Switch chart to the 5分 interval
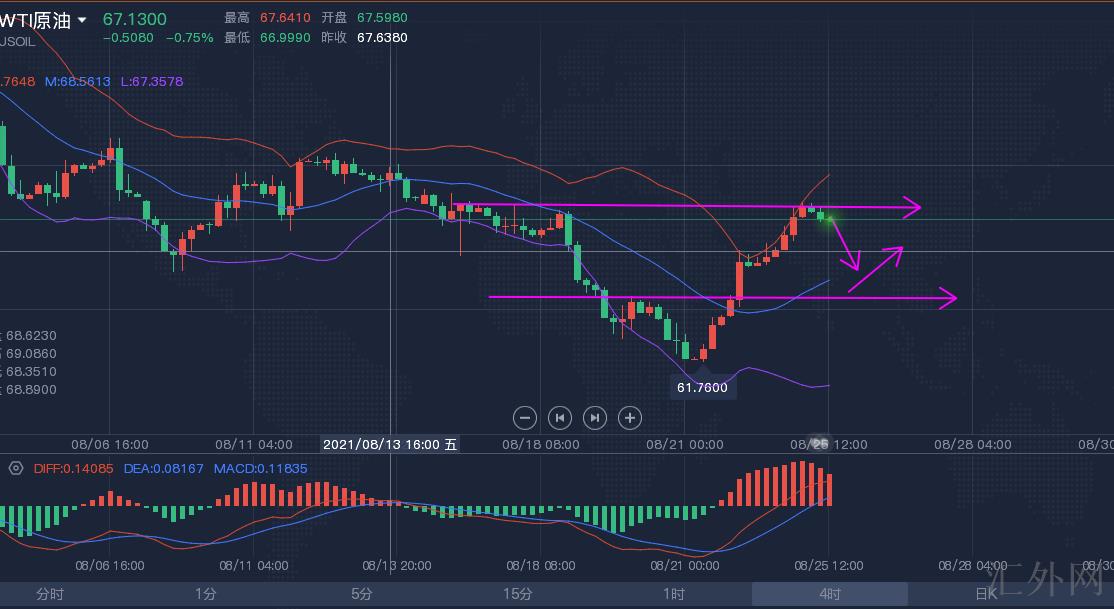This screenshot has height=609, width=1114. (x=362, y=593)
